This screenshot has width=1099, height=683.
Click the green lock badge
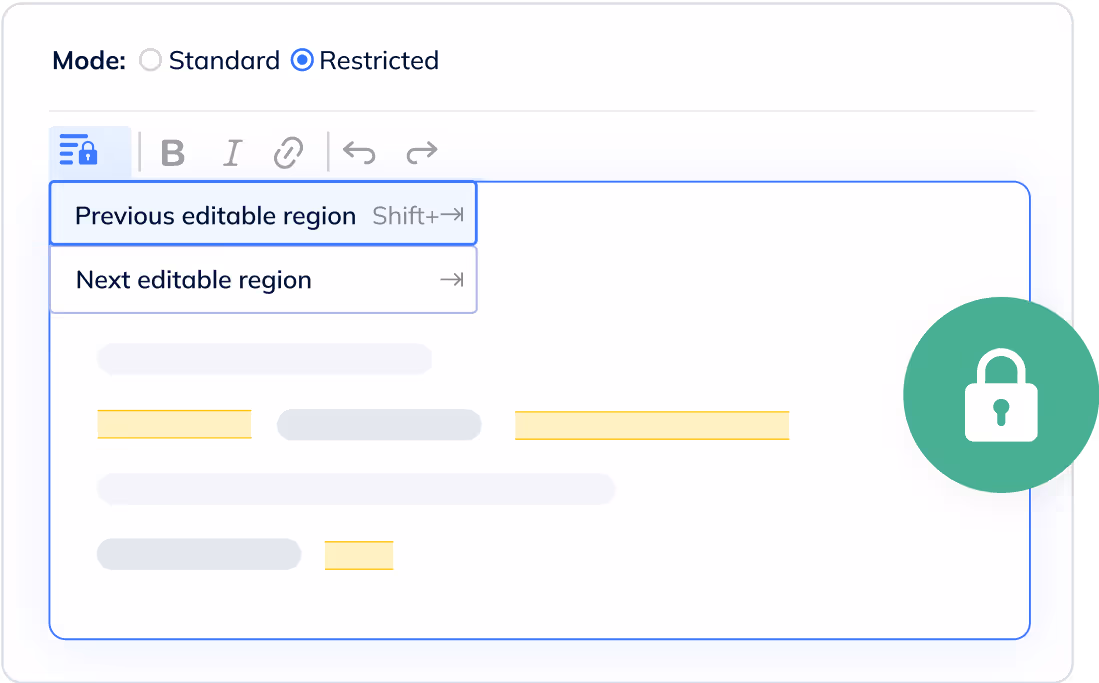[1000, 395]
